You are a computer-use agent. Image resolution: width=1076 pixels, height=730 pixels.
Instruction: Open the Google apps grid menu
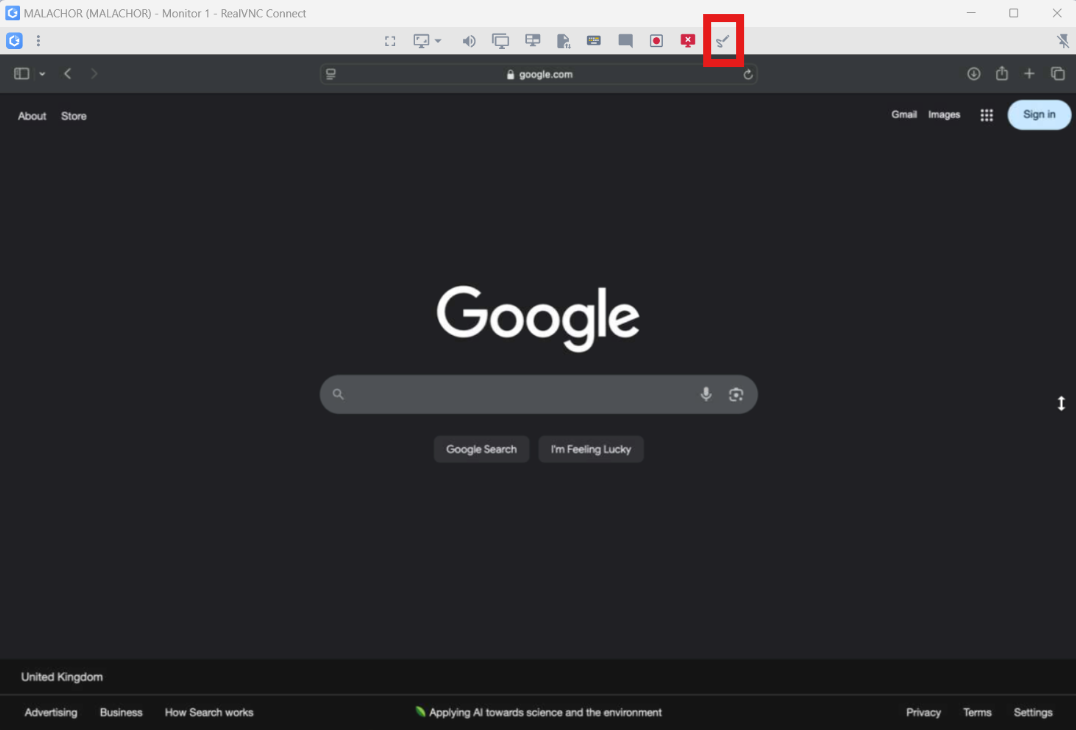(986, 115)
